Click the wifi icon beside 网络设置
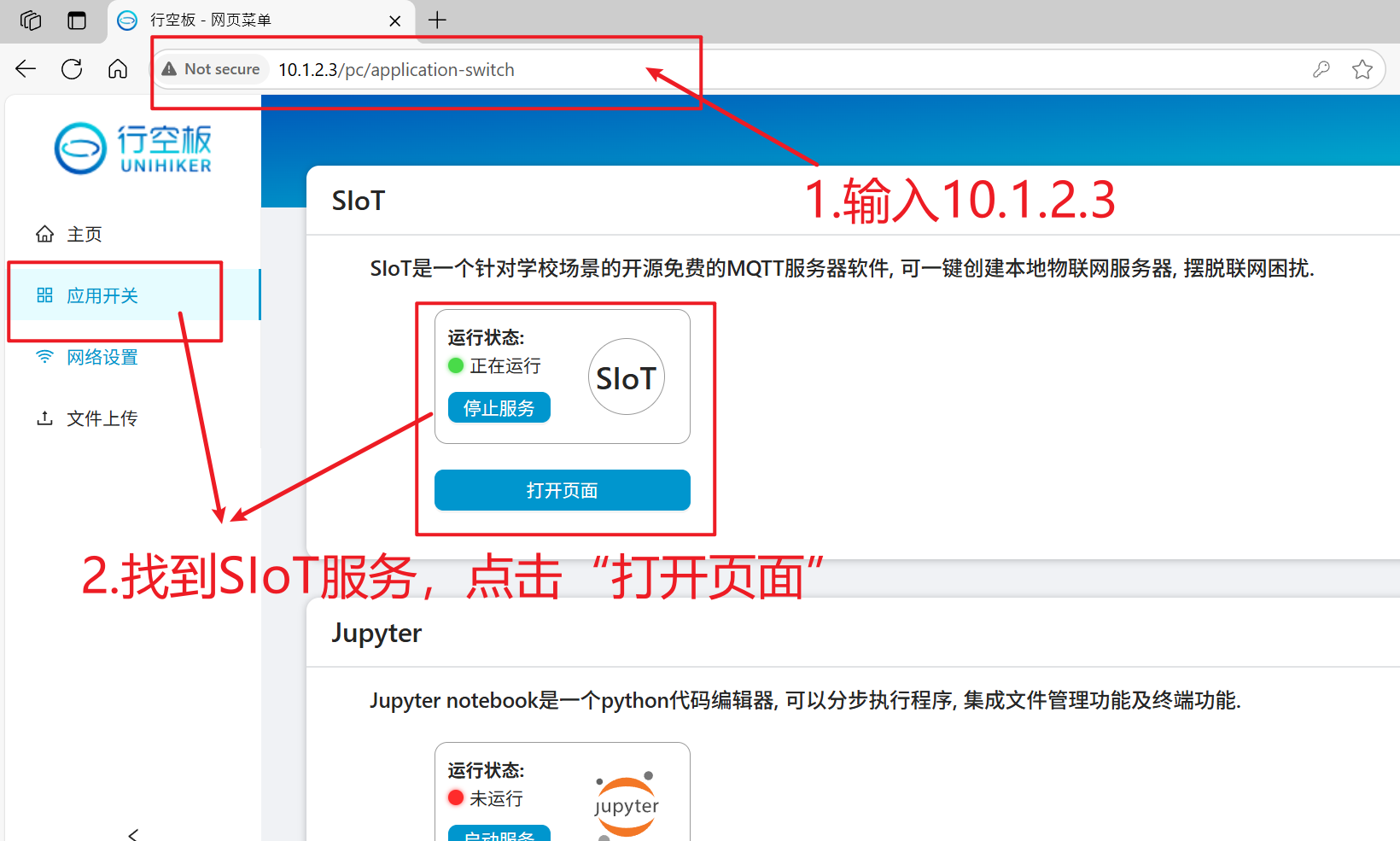The height and width of the screenshot is (841, 1400). pos(44,356)
